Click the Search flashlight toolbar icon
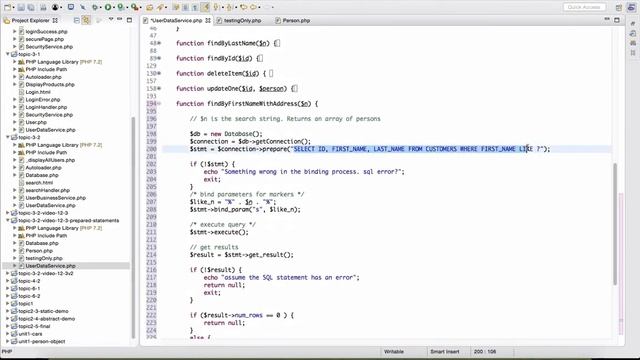Image resolution: width=640 pixels, height=360 pixels. tap(161, 7)
